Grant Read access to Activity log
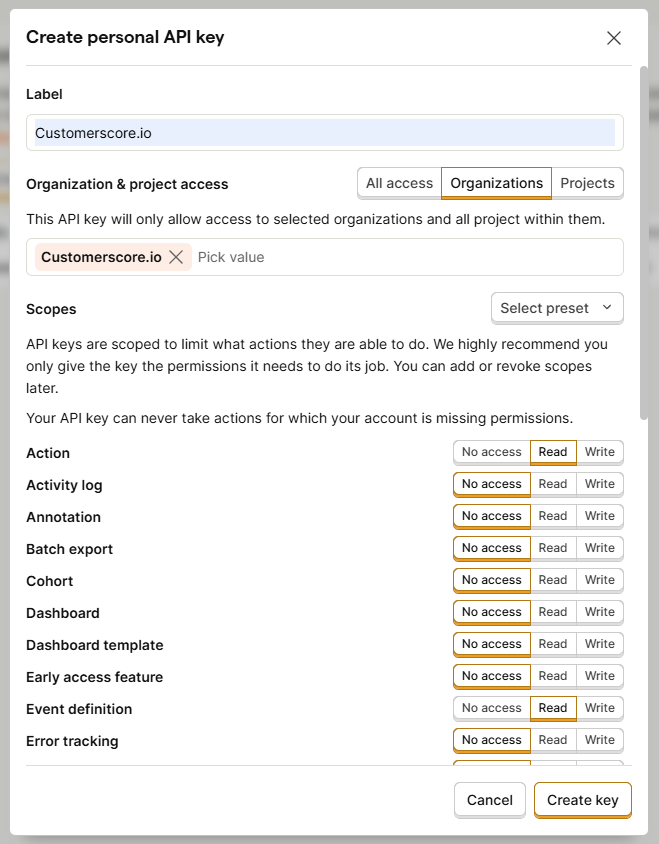This screenshot has height=844, width=659. (553, 484)
